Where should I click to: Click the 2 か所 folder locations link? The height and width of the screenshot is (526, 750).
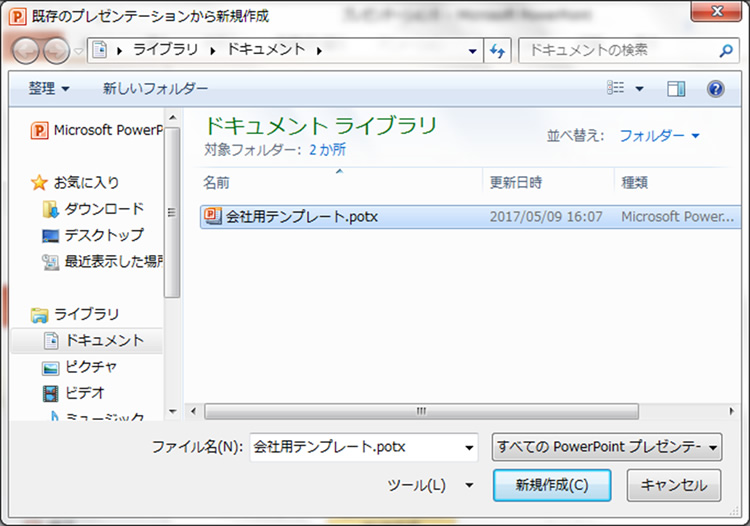[326, 150]
